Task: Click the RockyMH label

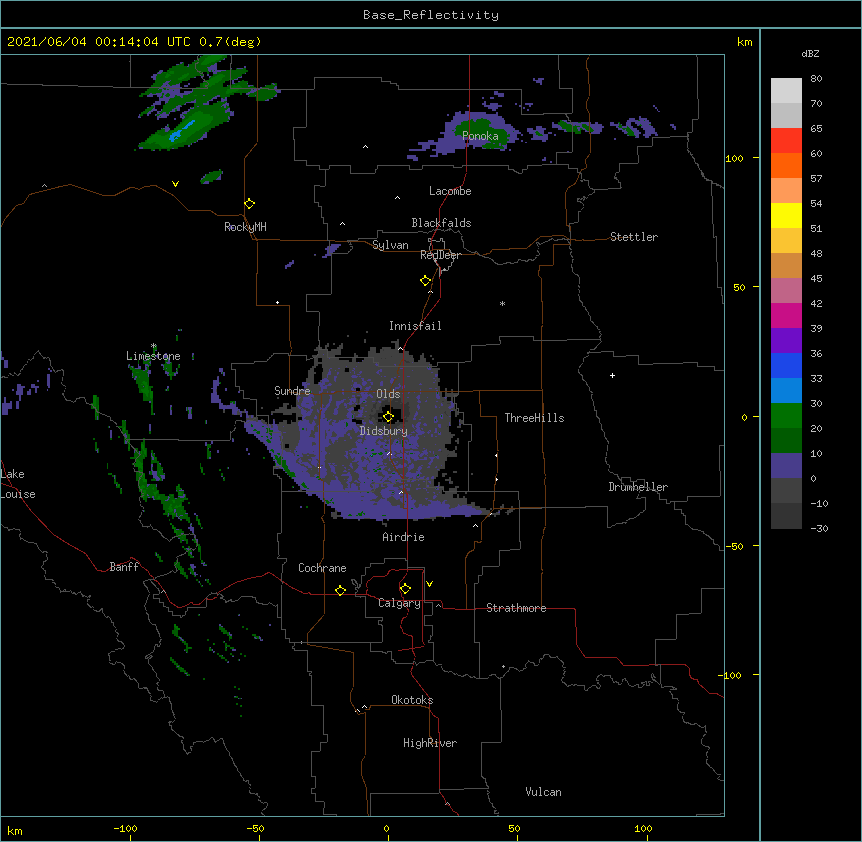Action: [x=245, y=227]
